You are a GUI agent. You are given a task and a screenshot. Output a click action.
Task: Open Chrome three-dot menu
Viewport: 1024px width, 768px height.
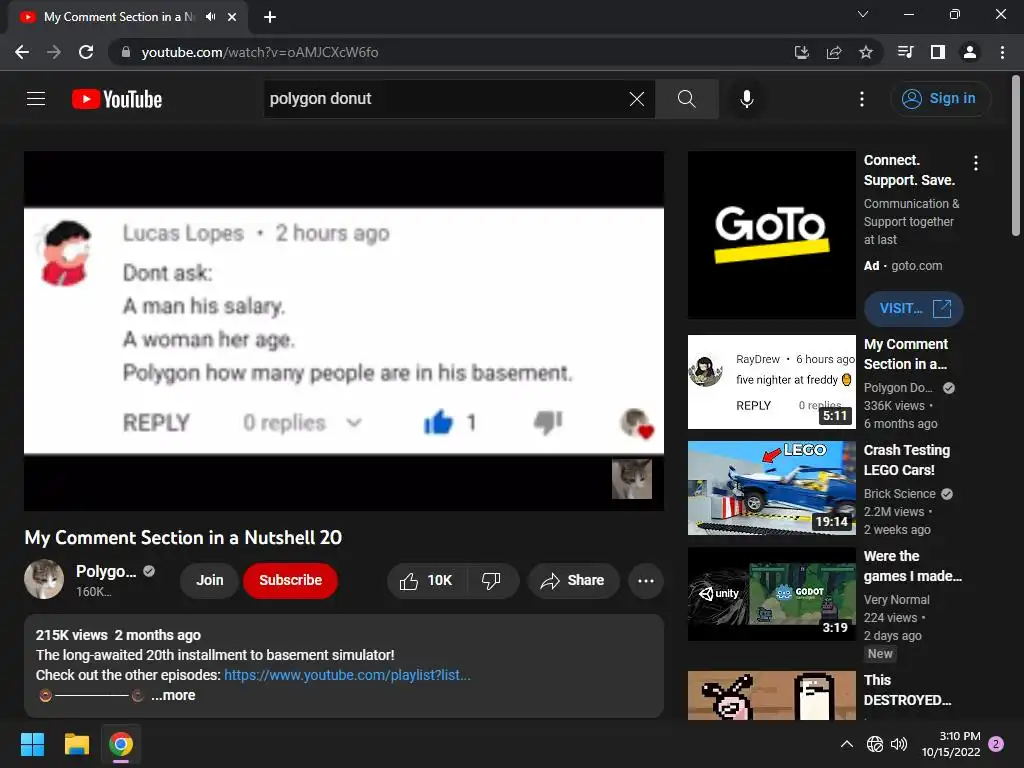1002,52
